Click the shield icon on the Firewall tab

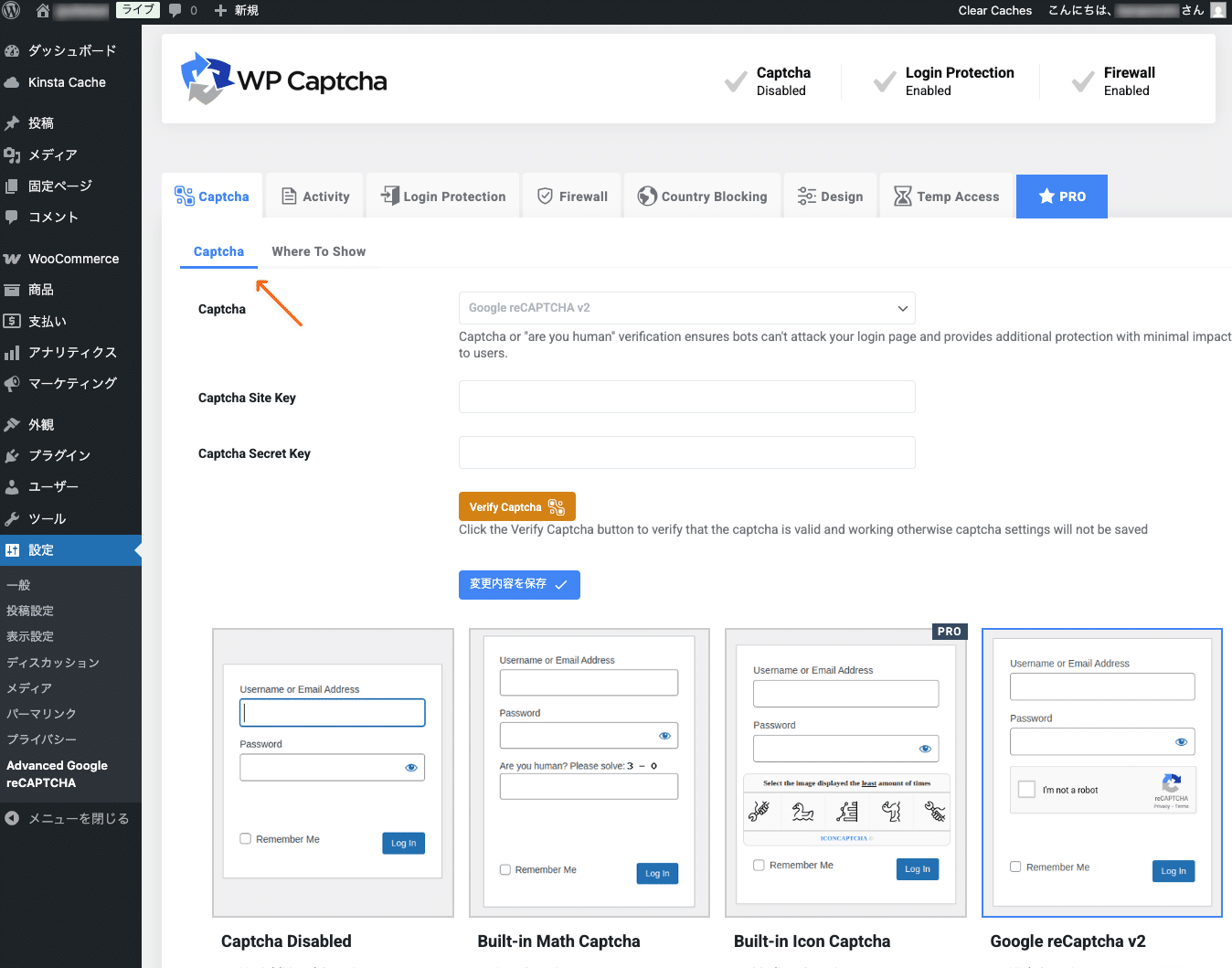tap(546, 196)
